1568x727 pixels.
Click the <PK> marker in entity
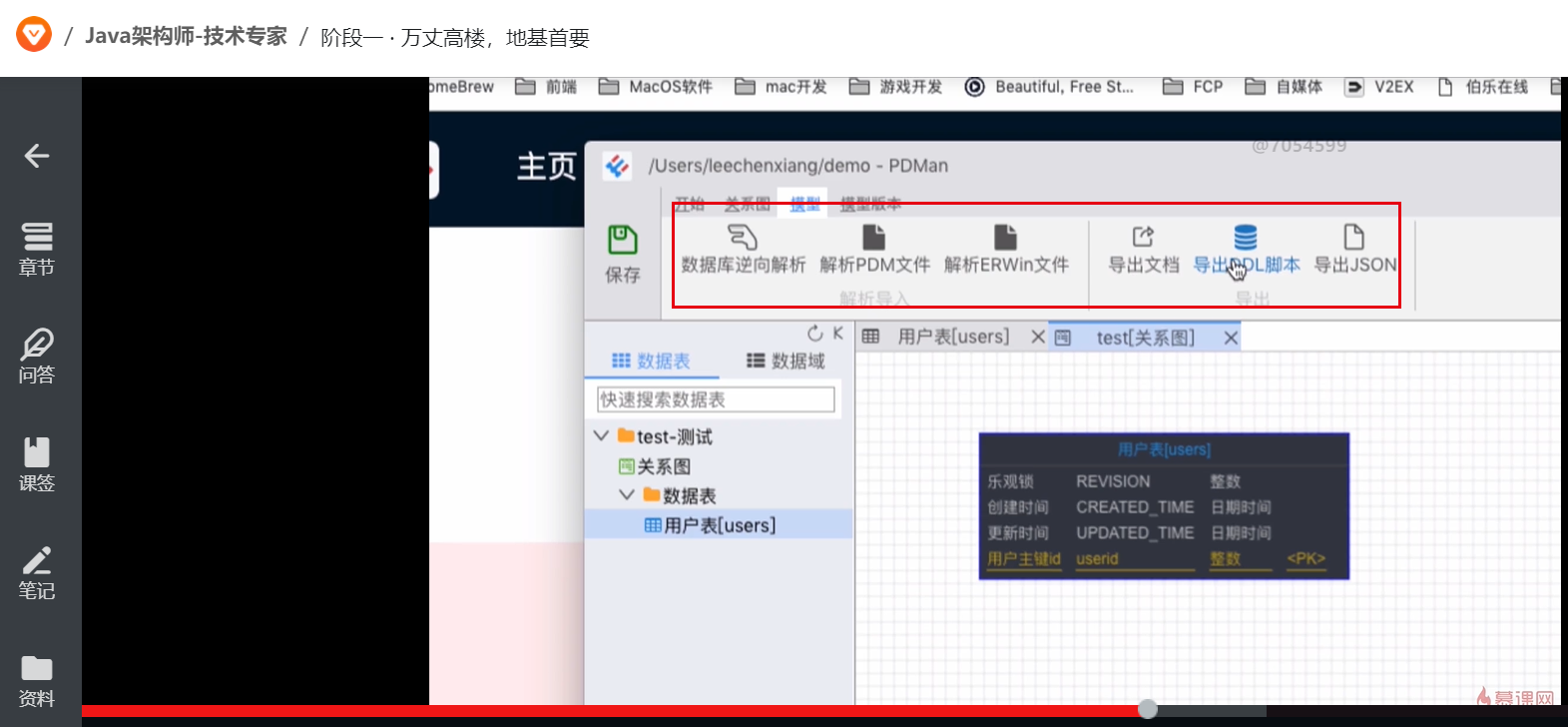pyautogui.click(x=1307, y=559)
